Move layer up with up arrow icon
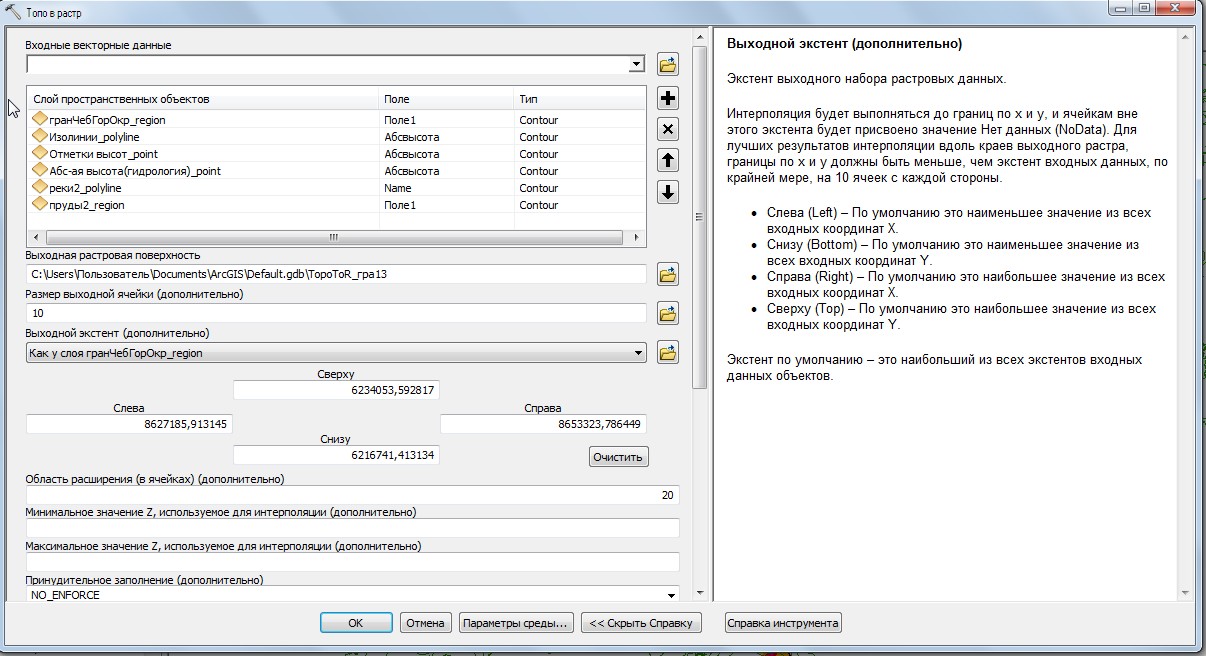This screenshot has height=656, width=1206. tap(668, 160)
